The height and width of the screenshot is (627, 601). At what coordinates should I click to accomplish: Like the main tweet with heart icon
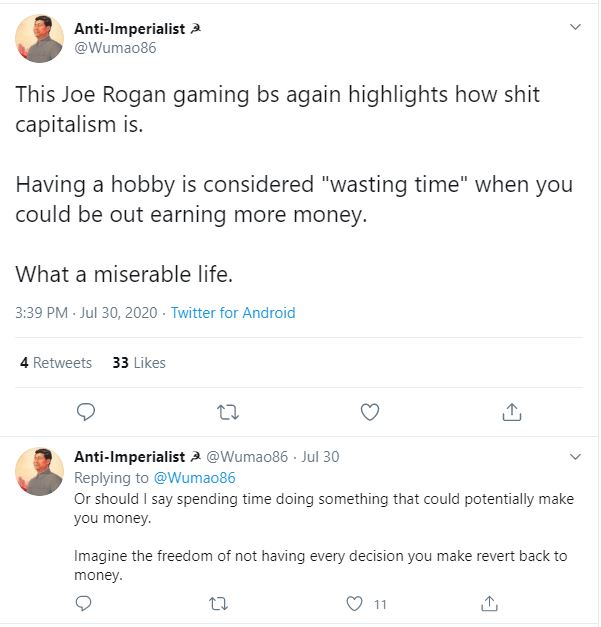(x=370, y=411)
